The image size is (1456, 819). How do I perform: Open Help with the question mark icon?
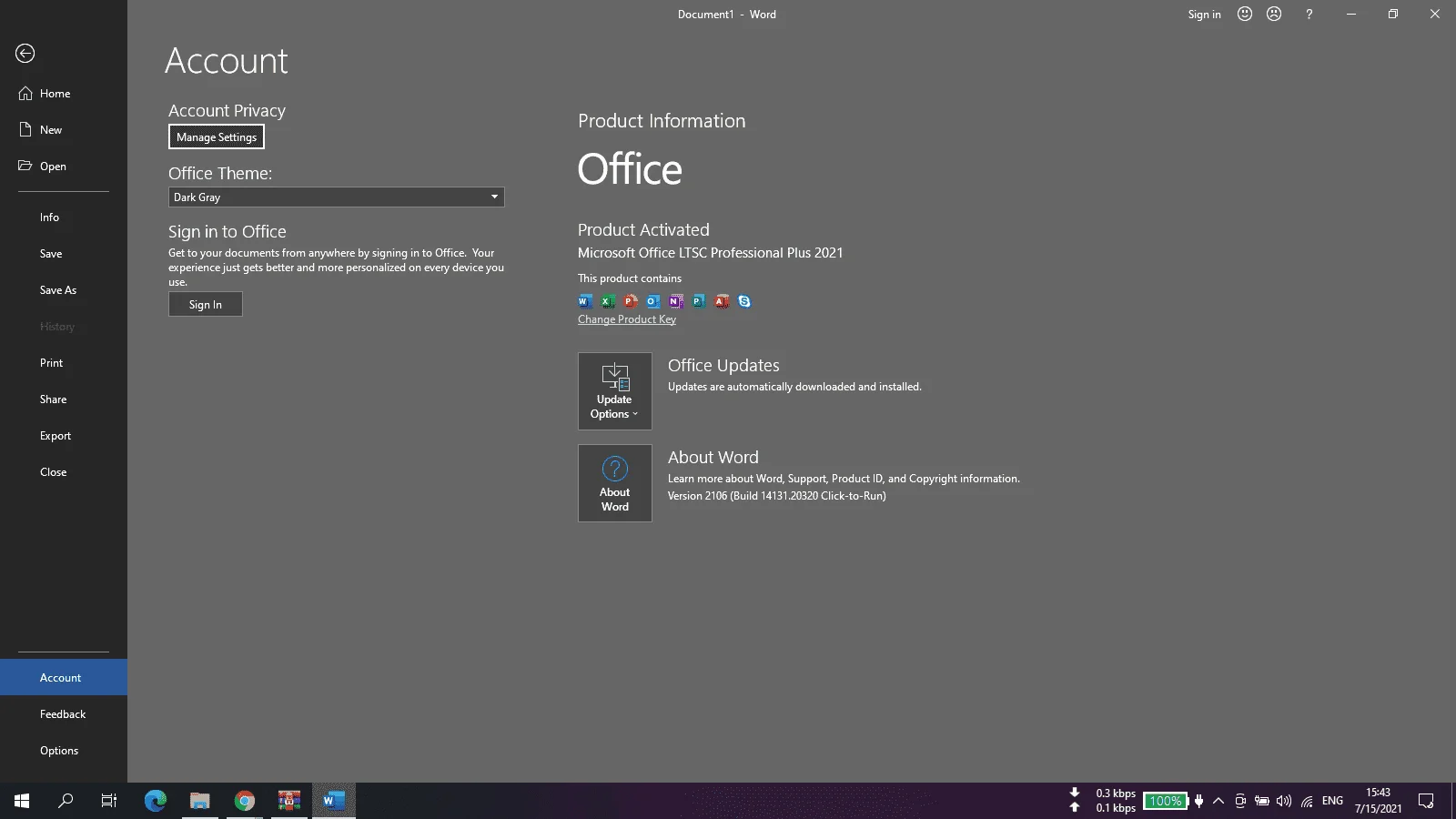1309,14
